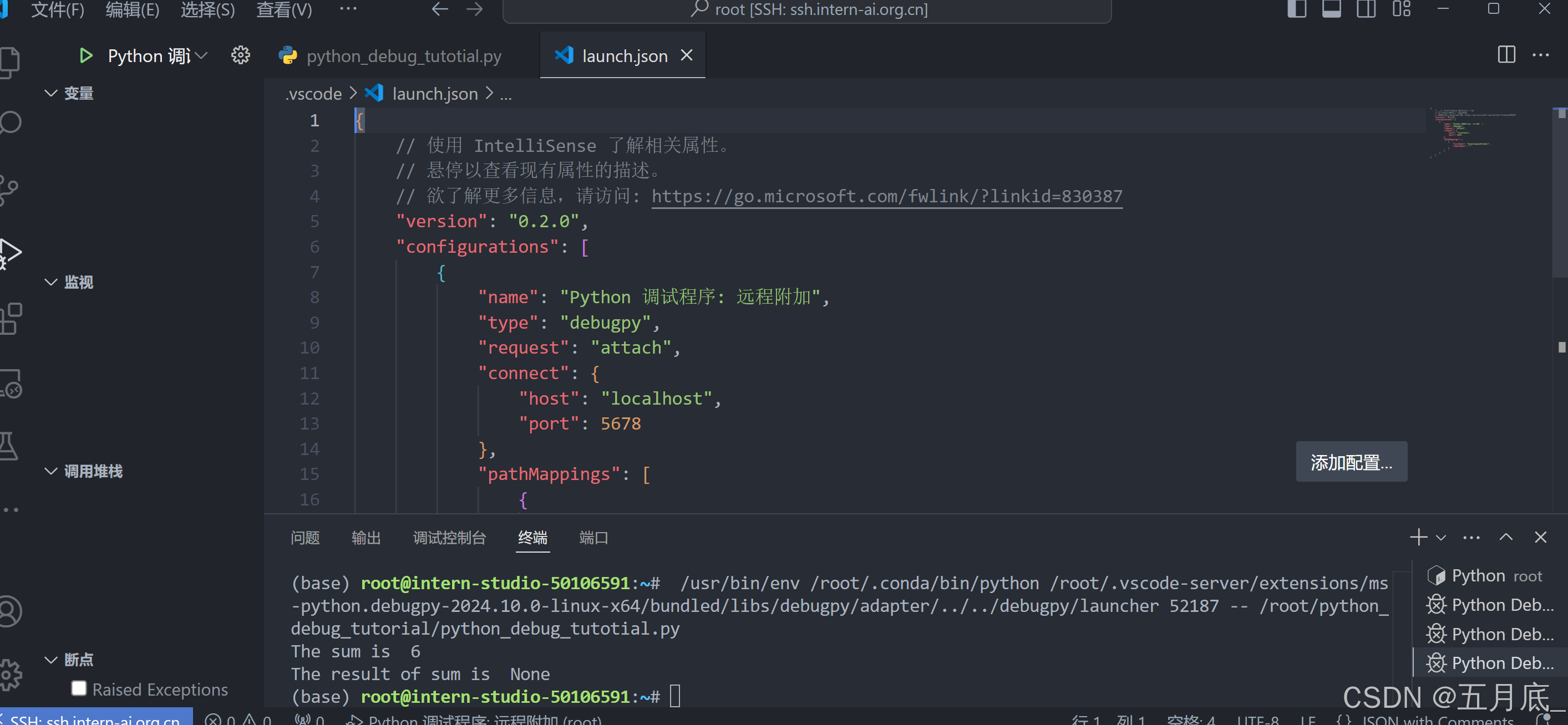Enable the Raised Exceptions checkbox
1568x725 pixels.
click(x=79, y=688)
